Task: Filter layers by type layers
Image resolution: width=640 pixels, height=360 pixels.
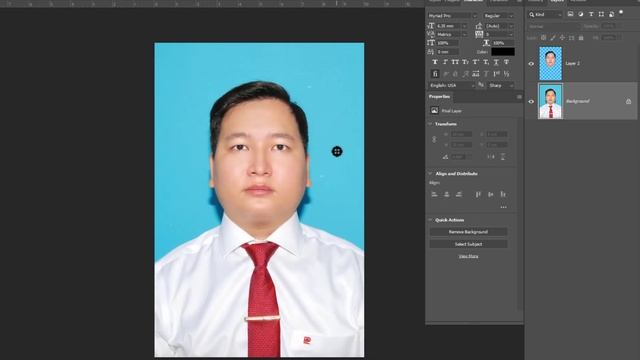Action: tap(591, 14)
